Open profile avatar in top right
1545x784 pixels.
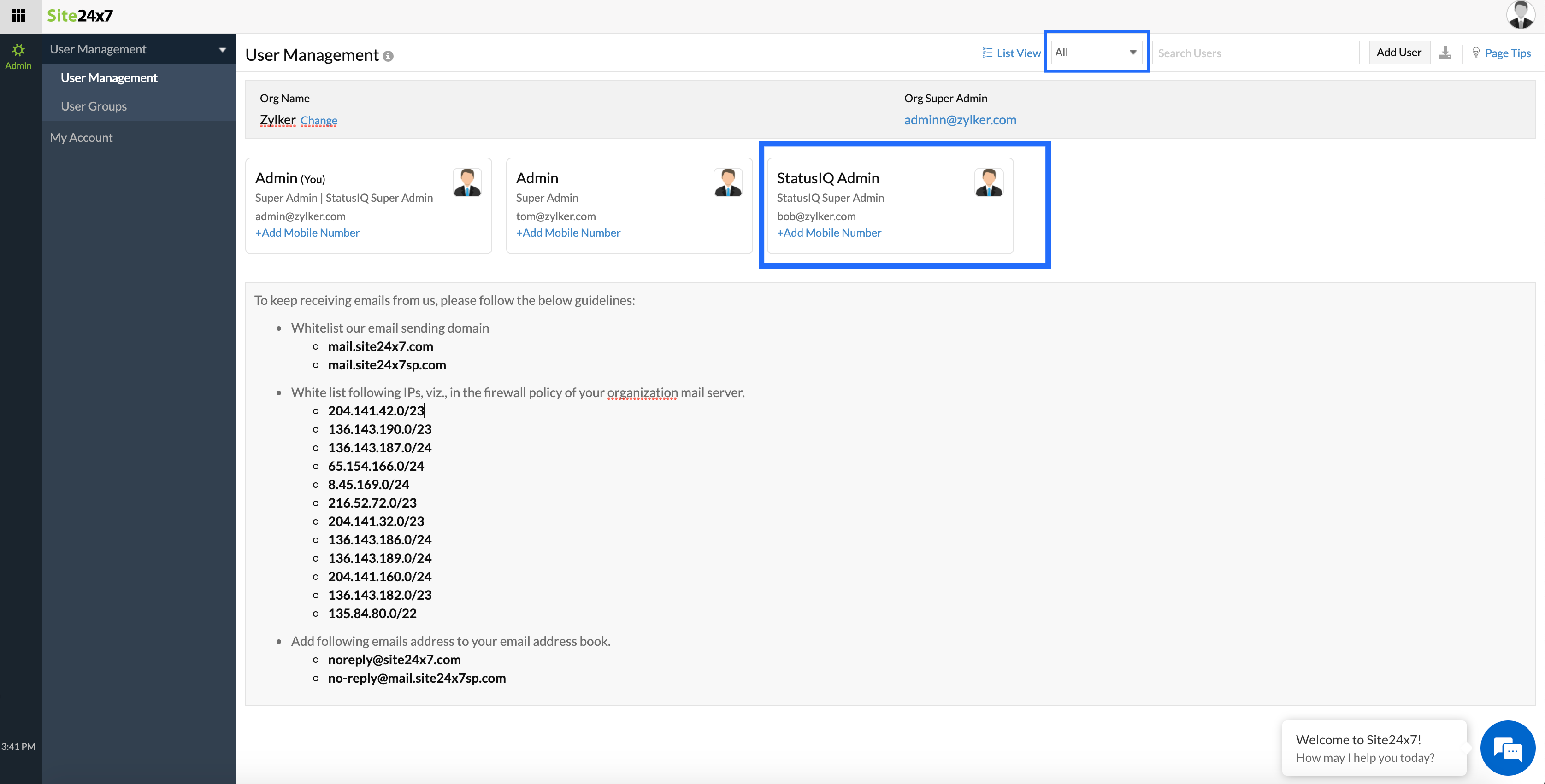(1521, 16)
